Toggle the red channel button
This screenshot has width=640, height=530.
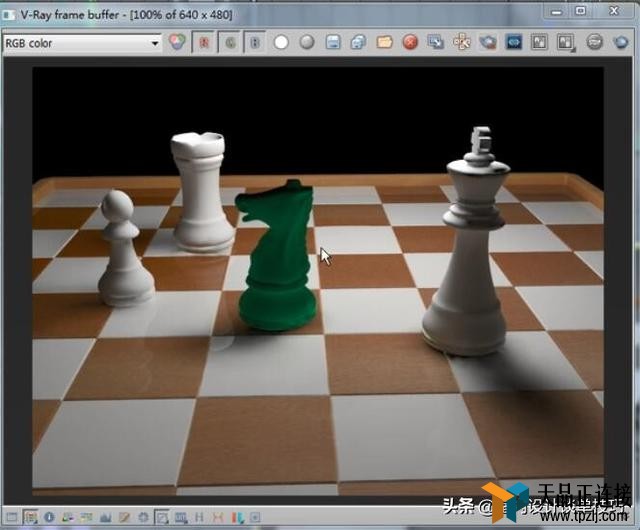[x=204, y=42]
